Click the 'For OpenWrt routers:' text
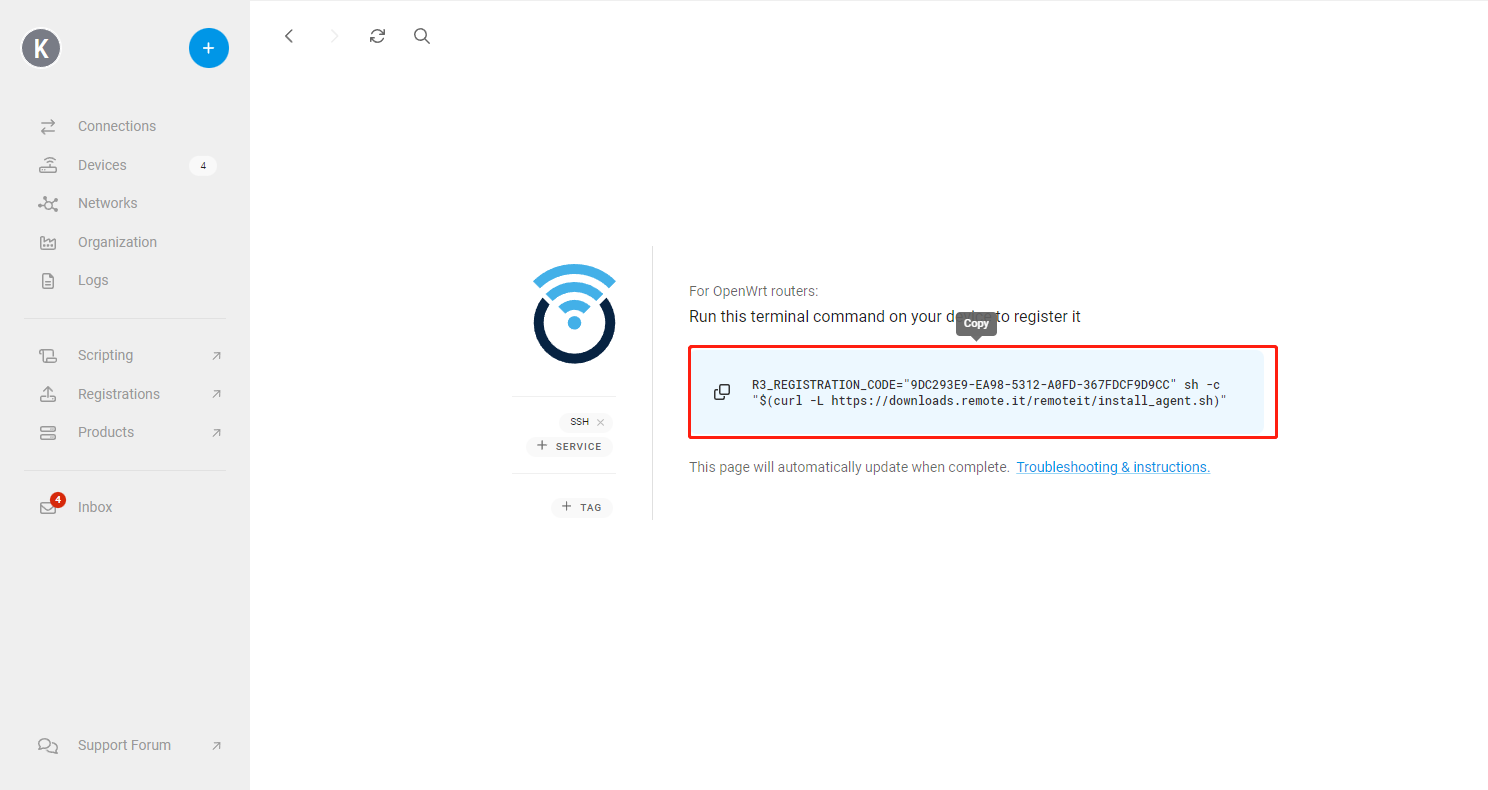 pyautogui.click(x=754, y=292)
